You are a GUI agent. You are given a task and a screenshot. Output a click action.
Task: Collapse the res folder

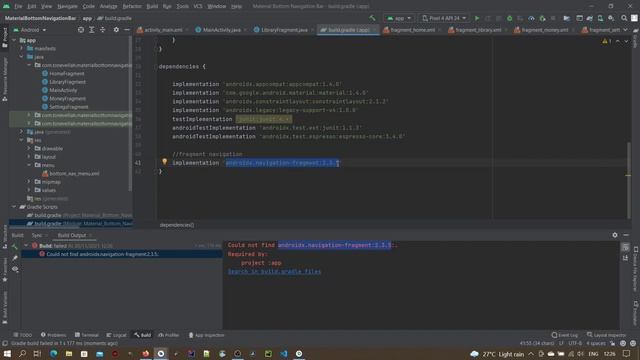coord(22,140)
